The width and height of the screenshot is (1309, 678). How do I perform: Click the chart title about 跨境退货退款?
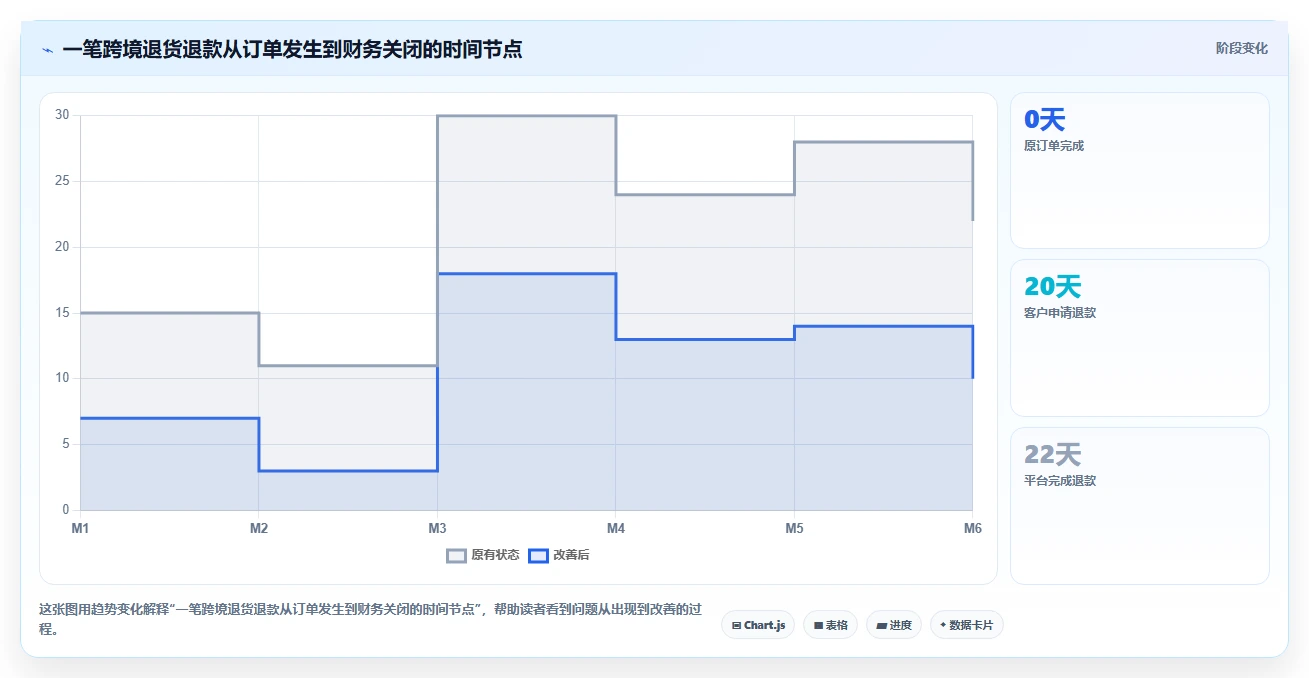click(292, 49)
